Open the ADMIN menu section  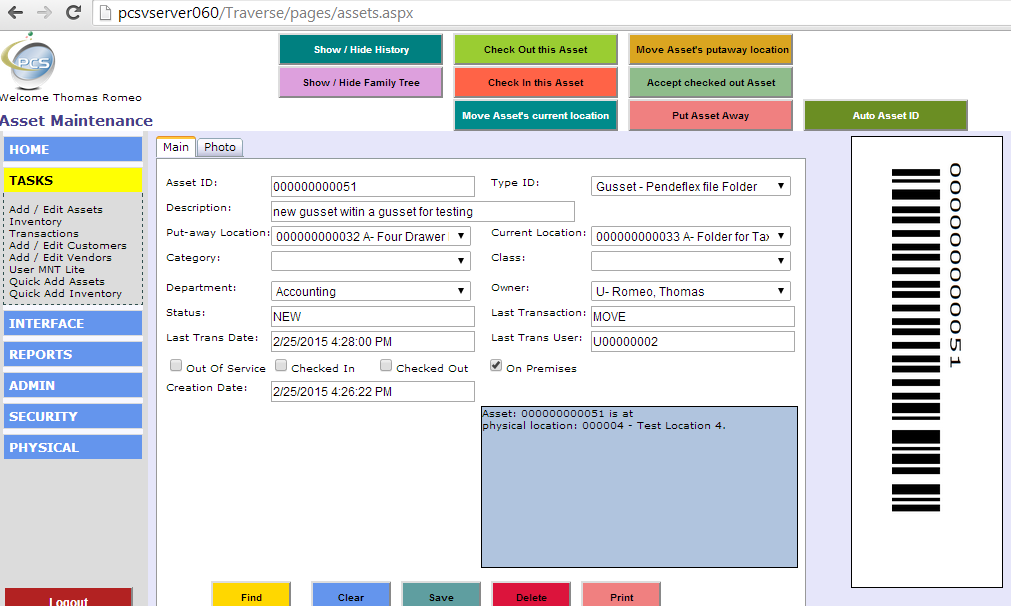click(x=73, y=385)
